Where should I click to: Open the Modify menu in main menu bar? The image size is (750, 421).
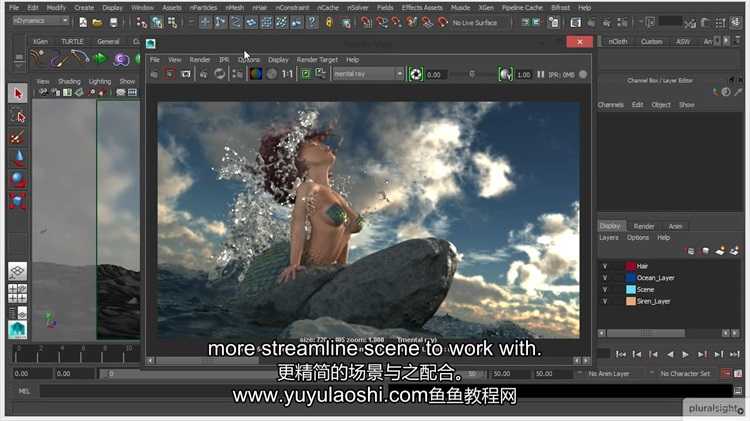tap(56, 8)
